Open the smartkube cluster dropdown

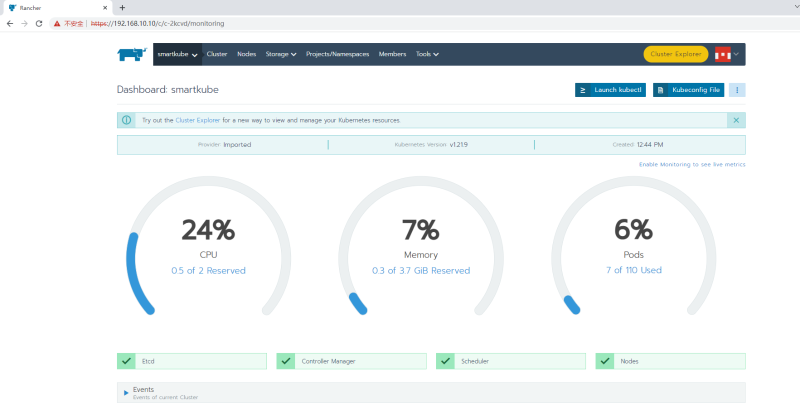(x=177, y=54)
